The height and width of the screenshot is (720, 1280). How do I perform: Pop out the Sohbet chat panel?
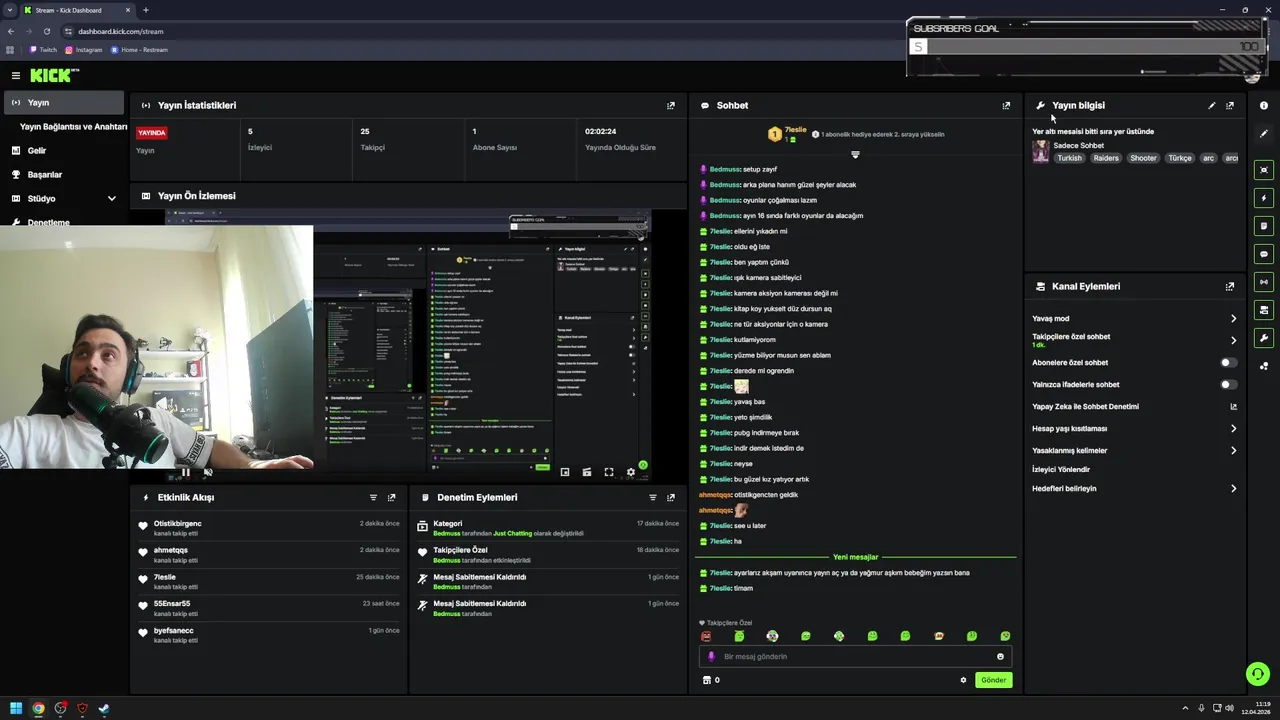pyautogui.click(x=1006, y=105)
